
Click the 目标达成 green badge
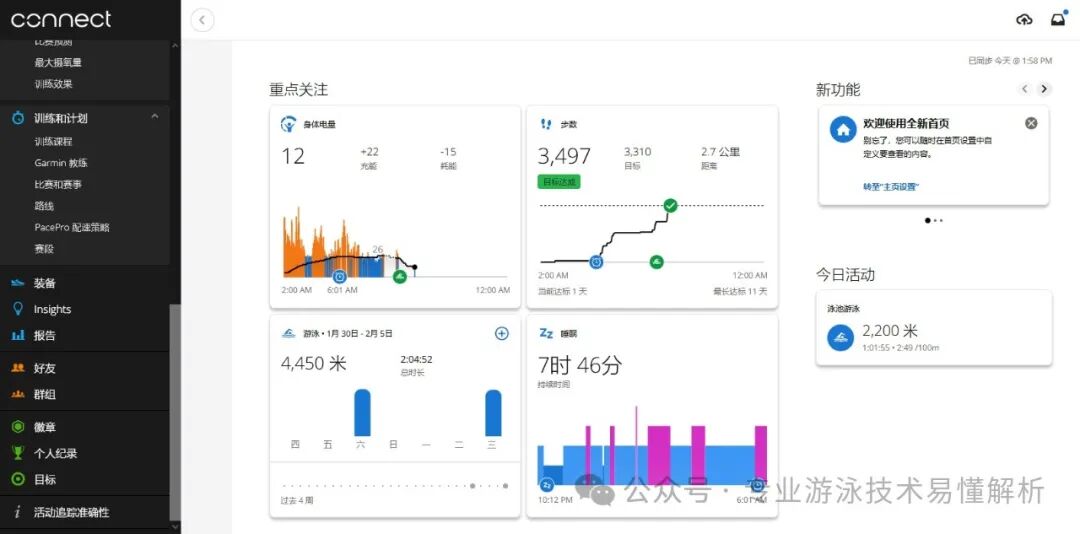click(558, 182)
